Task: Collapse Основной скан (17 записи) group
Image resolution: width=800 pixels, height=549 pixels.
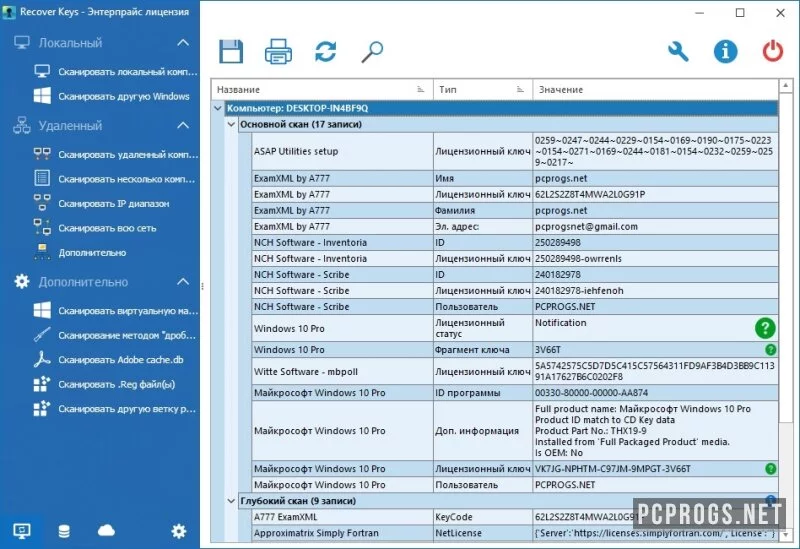Action: click(x=231, y=124)
